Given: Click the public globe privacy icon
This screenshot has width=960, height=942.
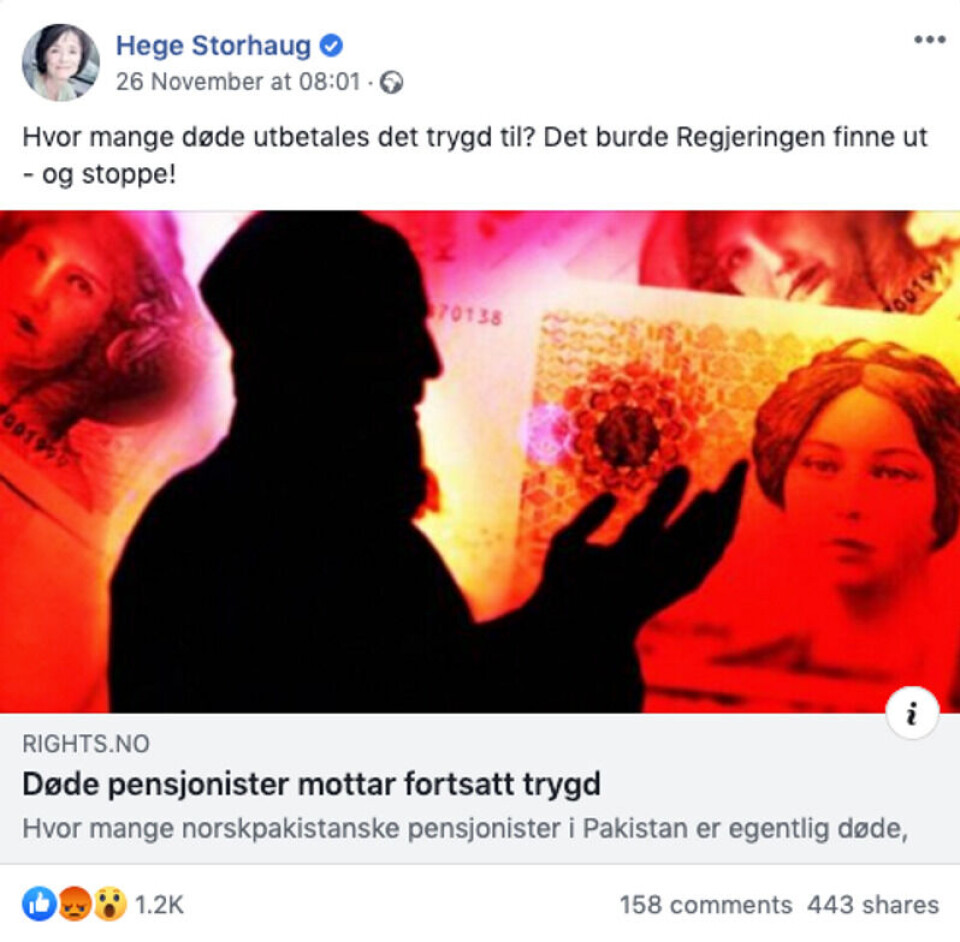Looking at the screenshot, I should [x=391, y=83].
